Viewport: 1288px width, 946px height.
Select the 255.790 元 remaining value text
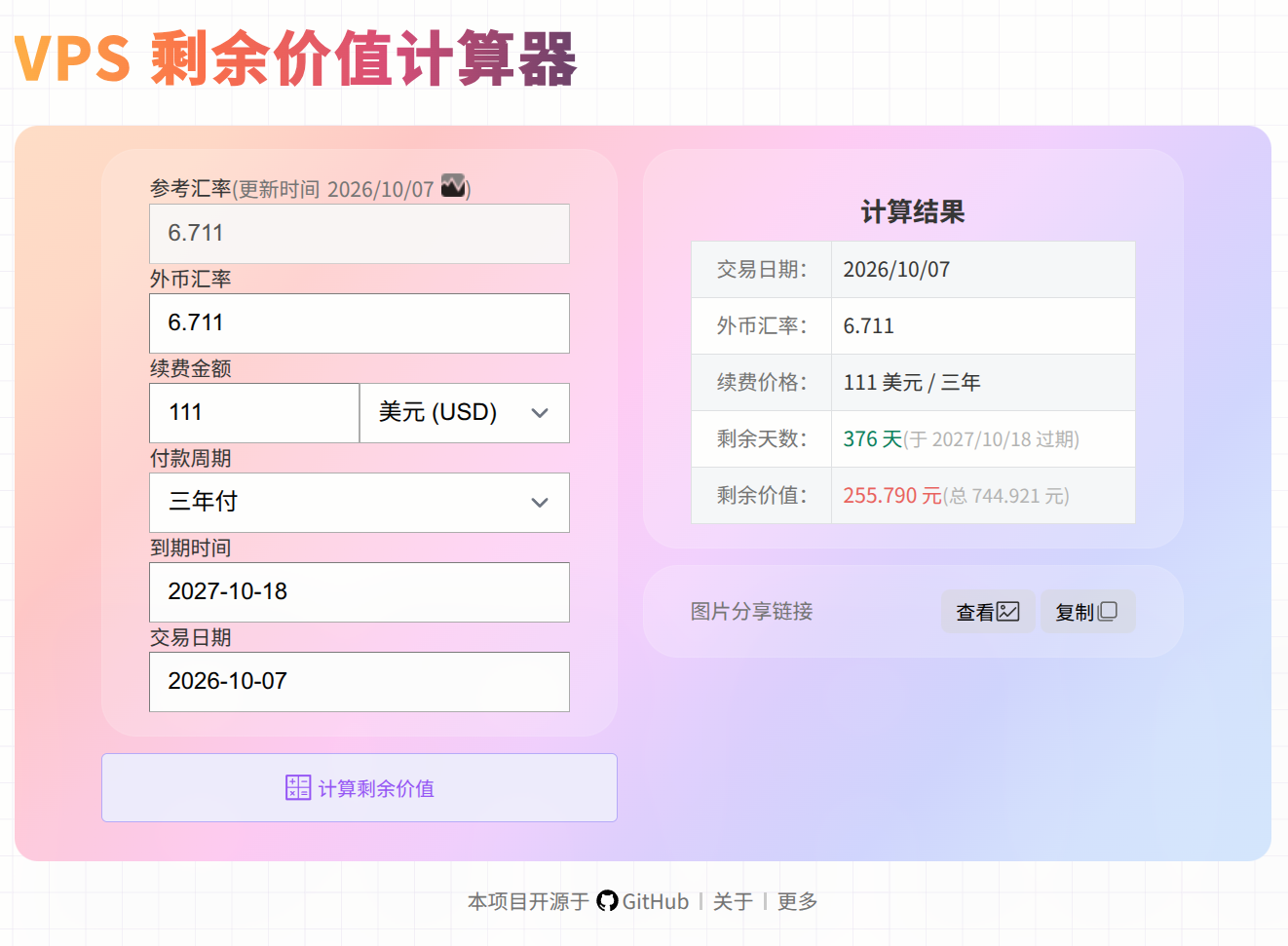click(892, 496)
